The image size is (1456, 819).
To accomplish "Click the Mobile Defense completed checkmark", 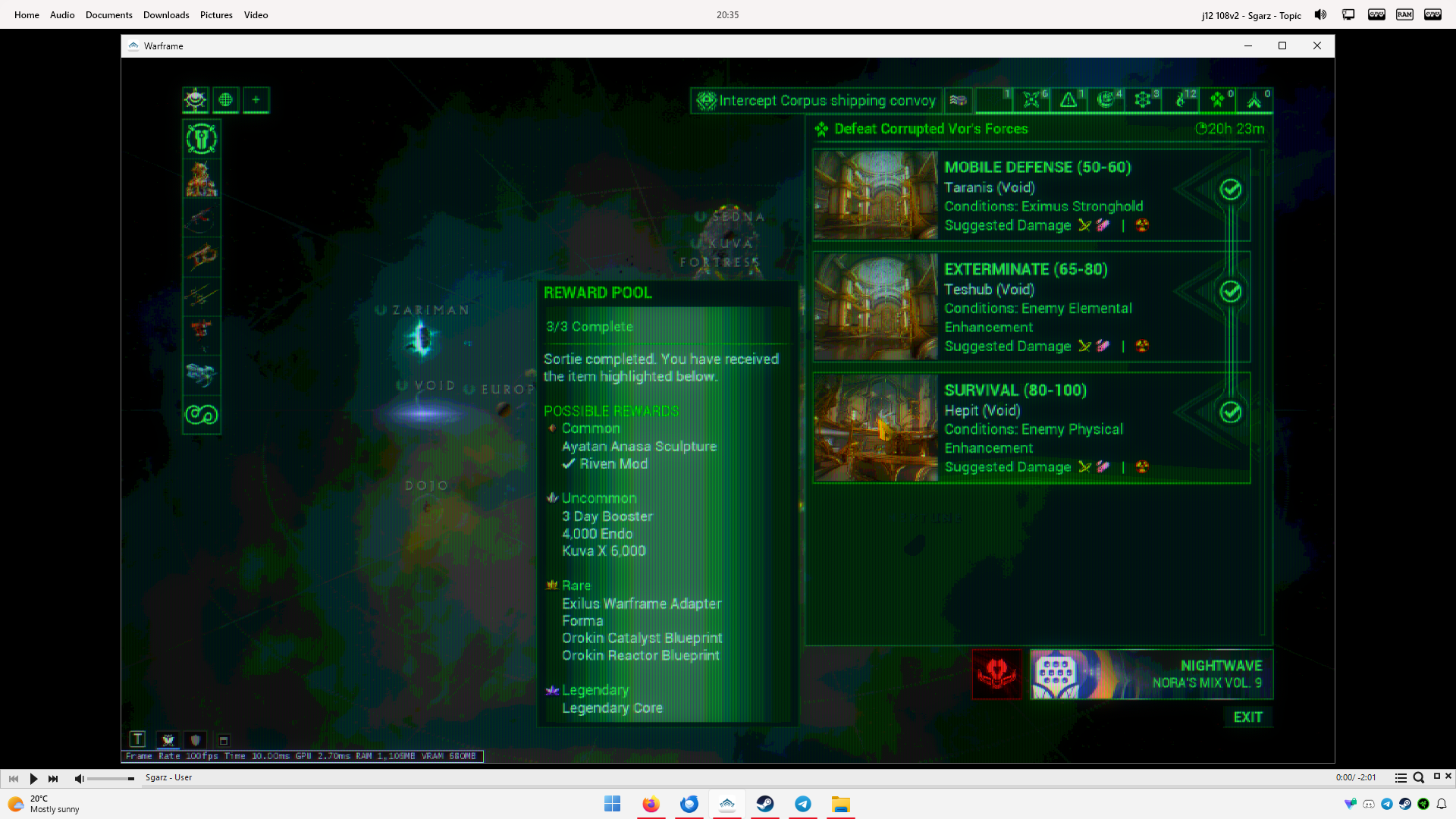I will pyautogui.click(x=1230, y=190).
